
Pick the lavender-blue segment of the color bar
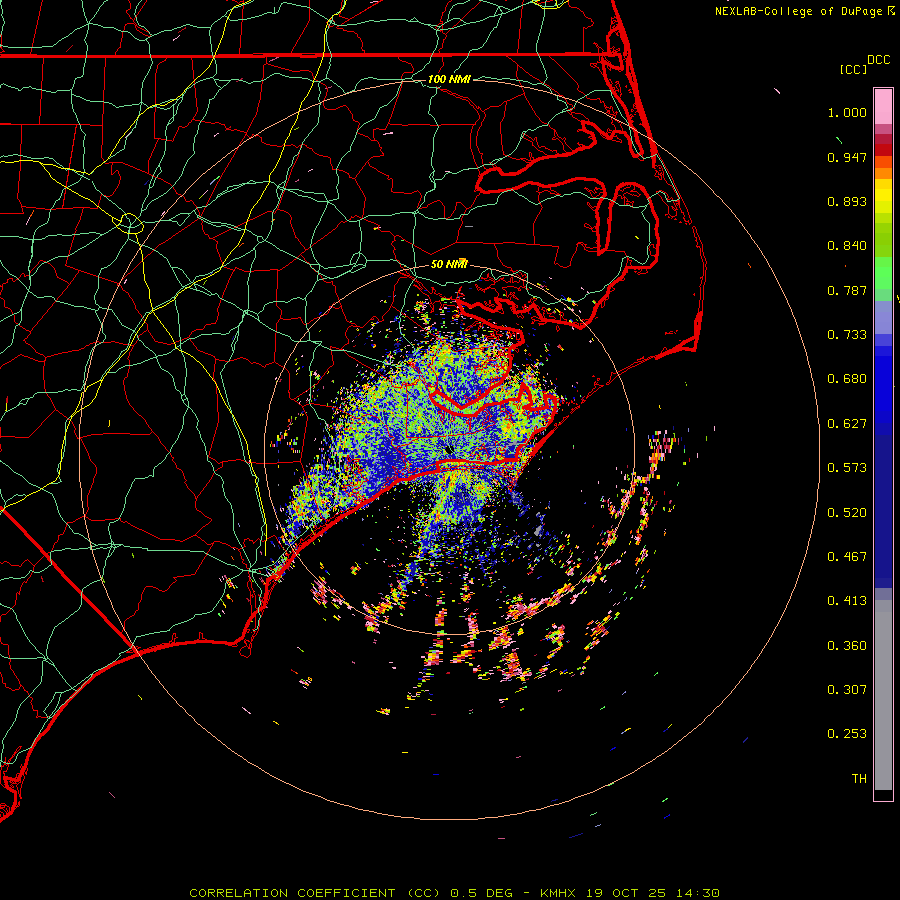click(883, 318)
